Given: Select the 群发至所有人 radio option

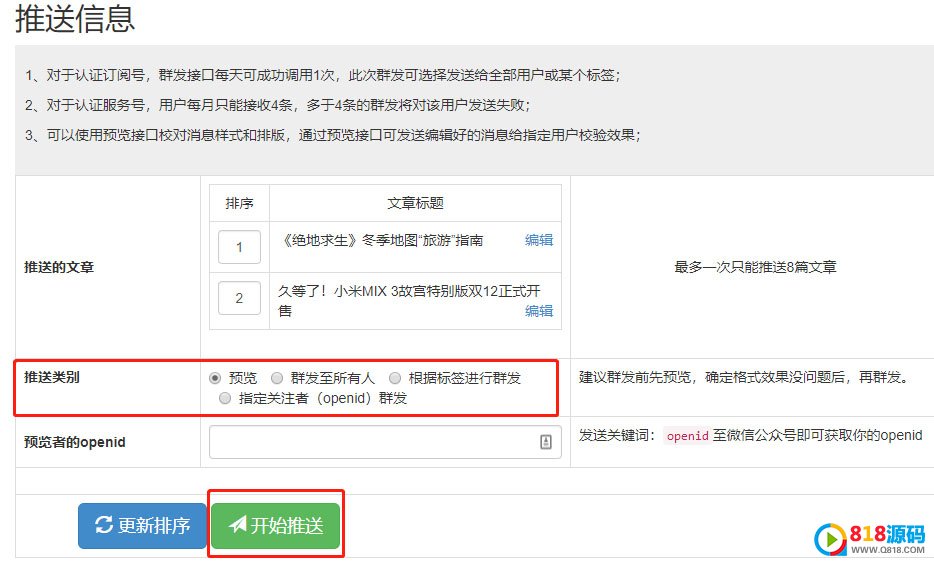Looking at the screenshot, I should 276,378.
